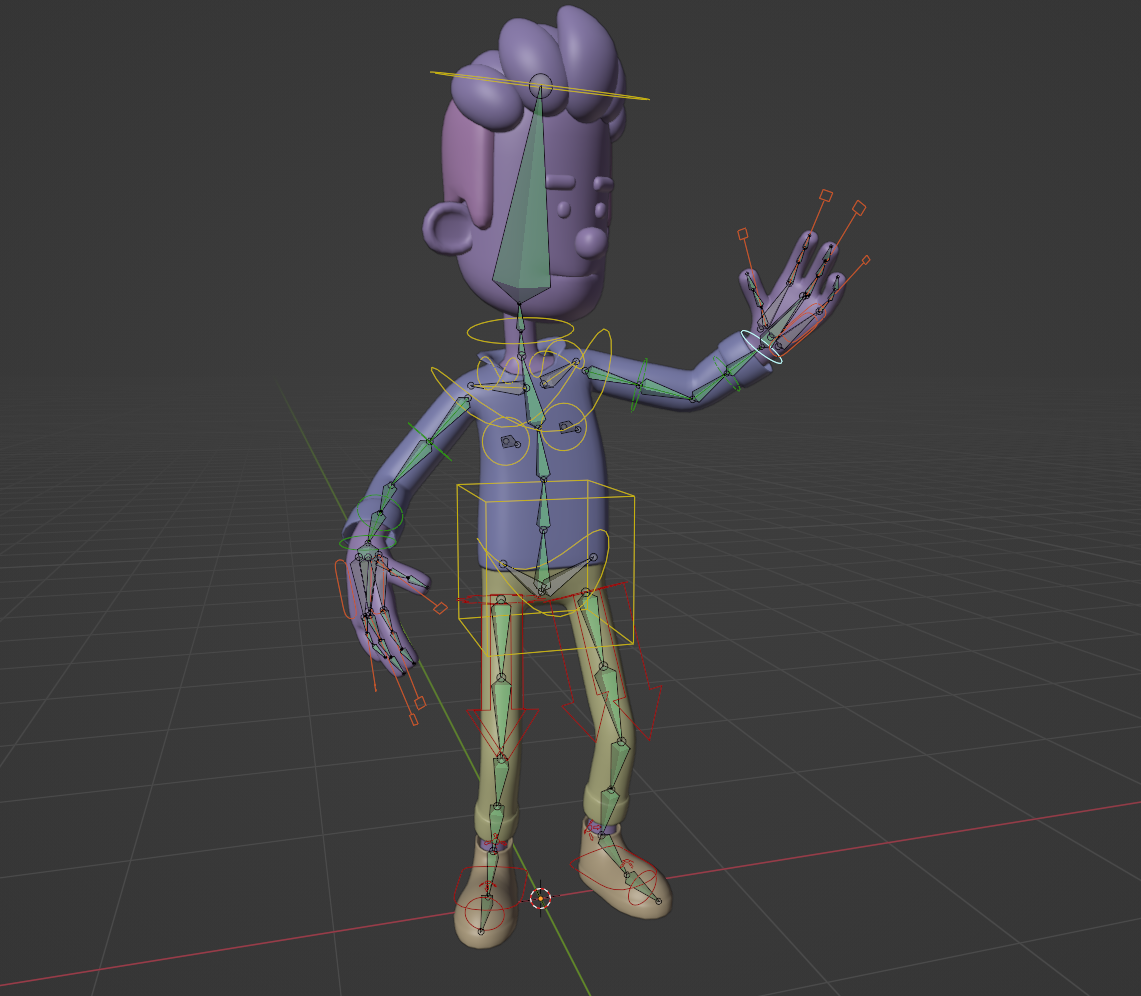The image size is (1141, 996).
Task: Select the topmost orange finger control square
Action: click(x=826, y=195)
